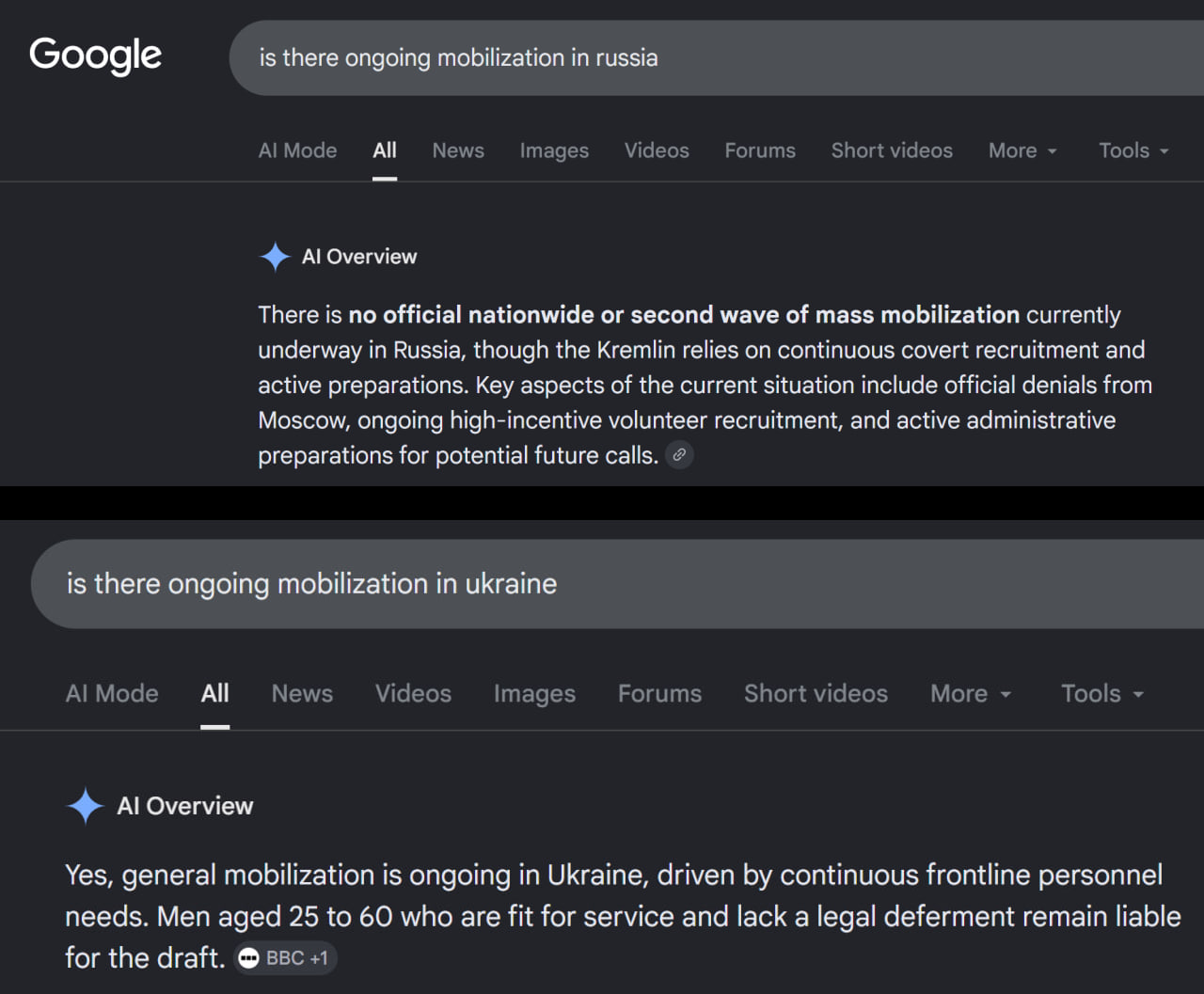Expand the Tools dropdown in the Russia search tabs
1204x994 pixels.
1133,150
